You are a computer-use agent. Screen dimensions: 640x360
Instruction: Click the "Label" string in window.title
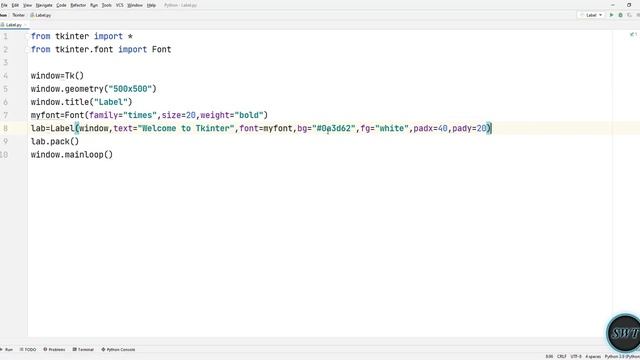pyautogui.click(x=111, y=102)
